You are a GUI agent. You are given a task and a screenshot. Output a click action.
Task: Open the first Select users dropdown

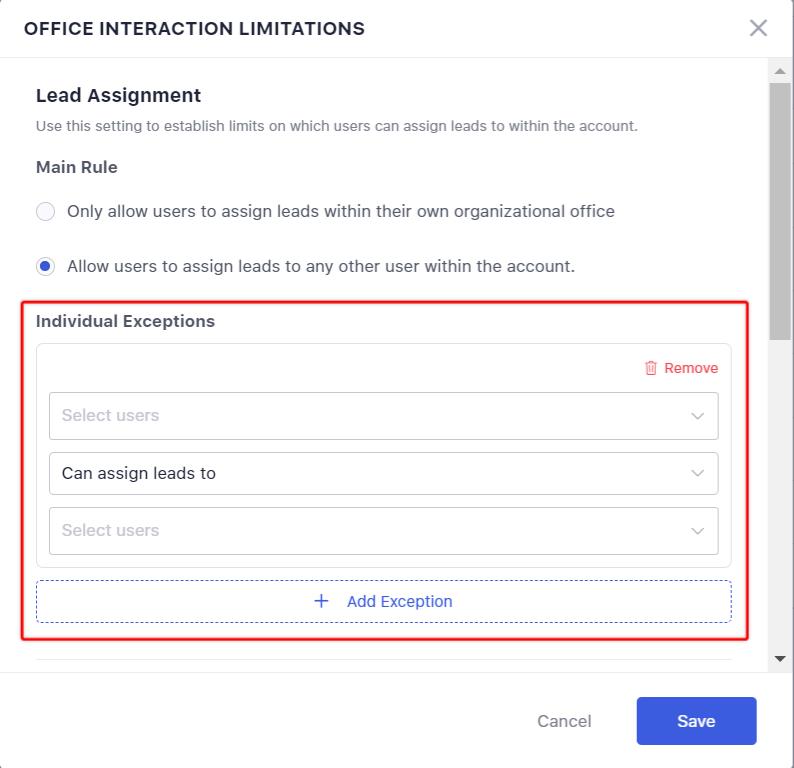(370, 416)
